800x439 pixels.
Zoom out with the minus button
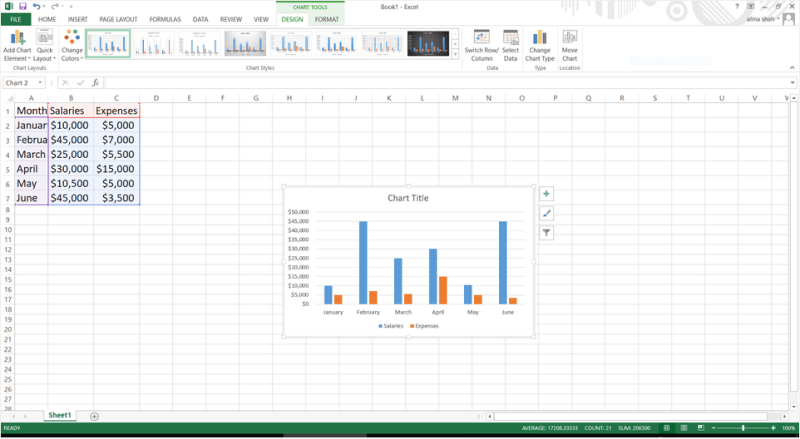point(714,428)
